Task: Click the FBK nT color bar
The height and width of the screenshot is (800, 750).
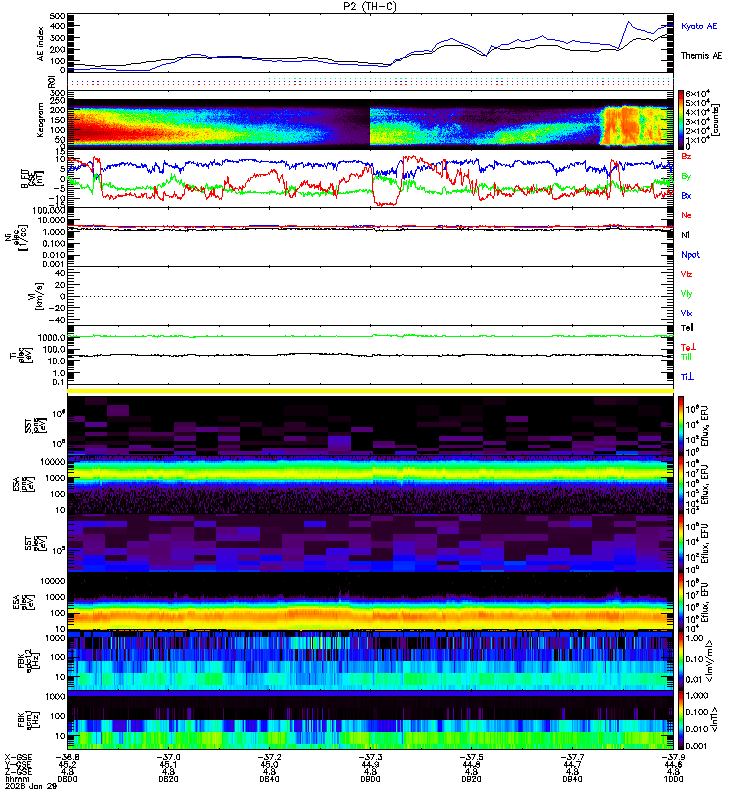Action: (x=681, y=719)
